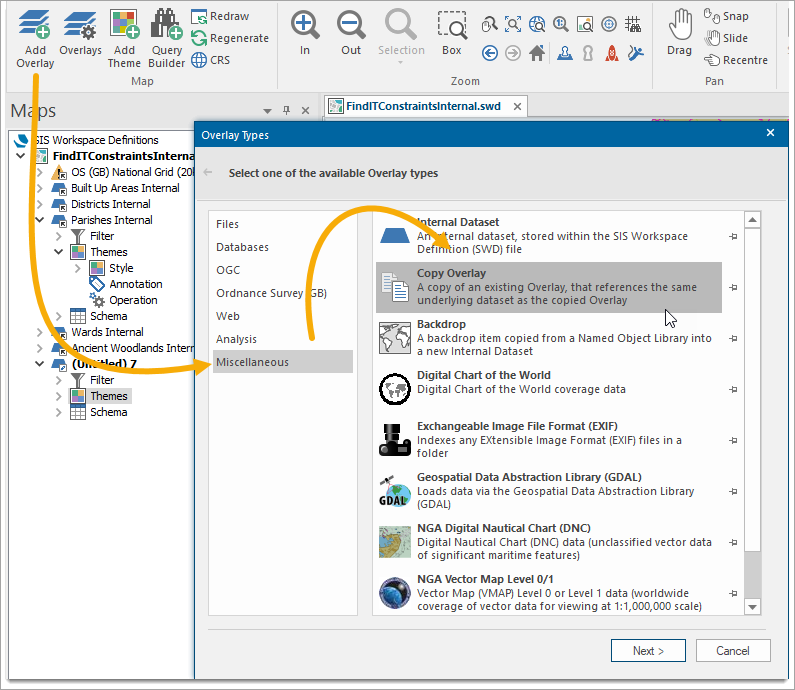Image resolution: width=795 pixels, height=690 pixels.
Task: Pin the Internal Dataset overlay entry
Action: (734, 237)
